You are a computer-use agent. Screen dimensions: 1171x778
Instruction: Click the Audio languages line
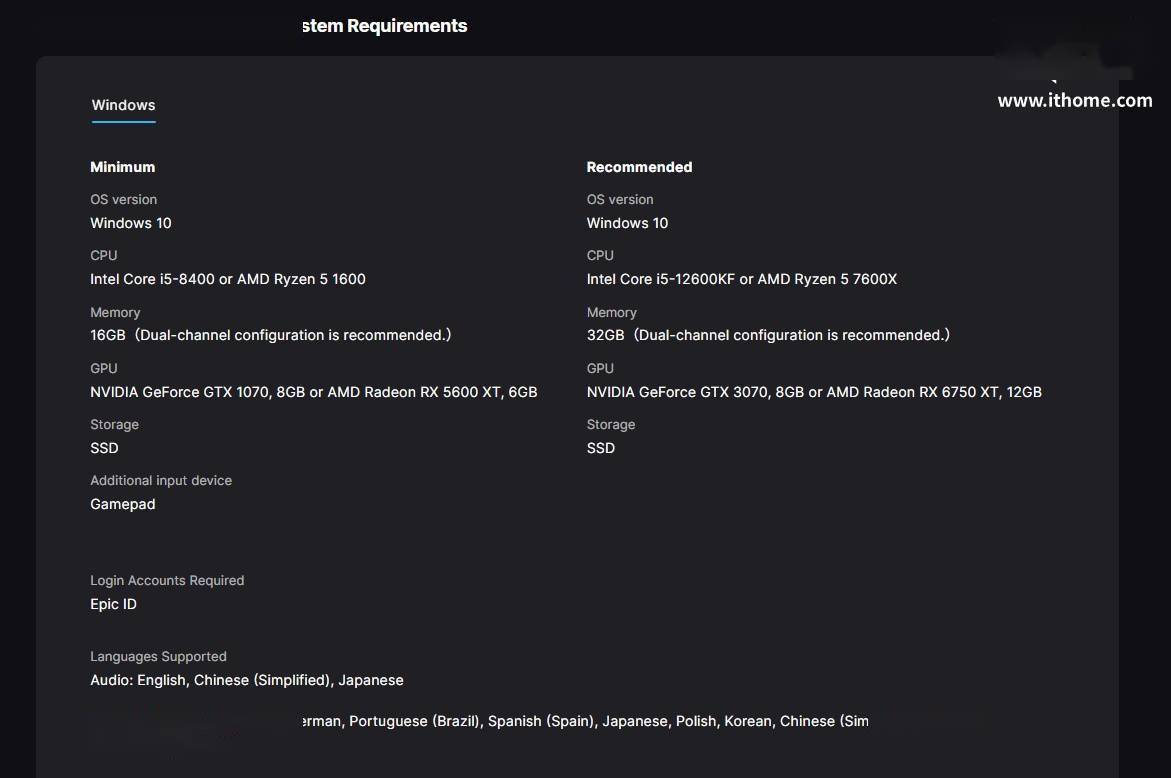click(x=247, y=680)
